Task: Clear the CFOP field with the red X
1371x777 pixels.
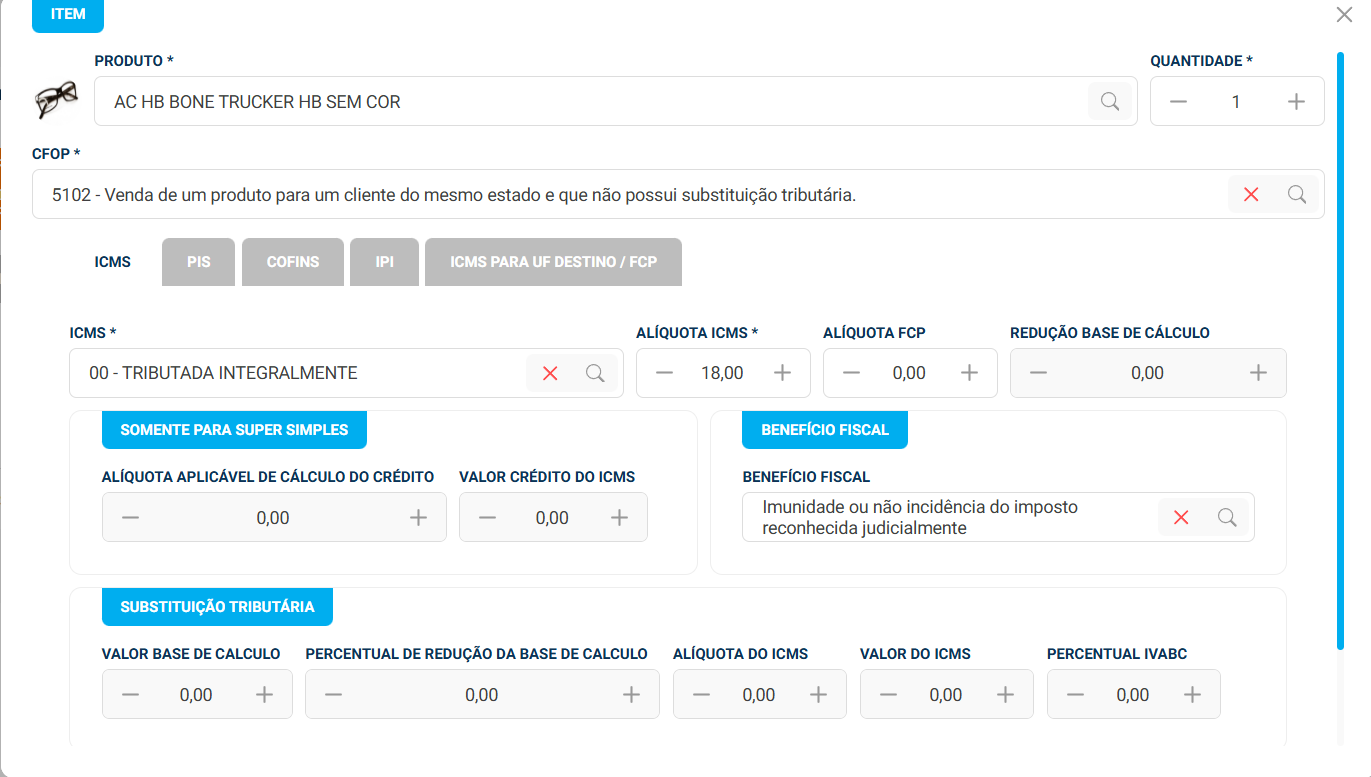Action: [1250, 194]
